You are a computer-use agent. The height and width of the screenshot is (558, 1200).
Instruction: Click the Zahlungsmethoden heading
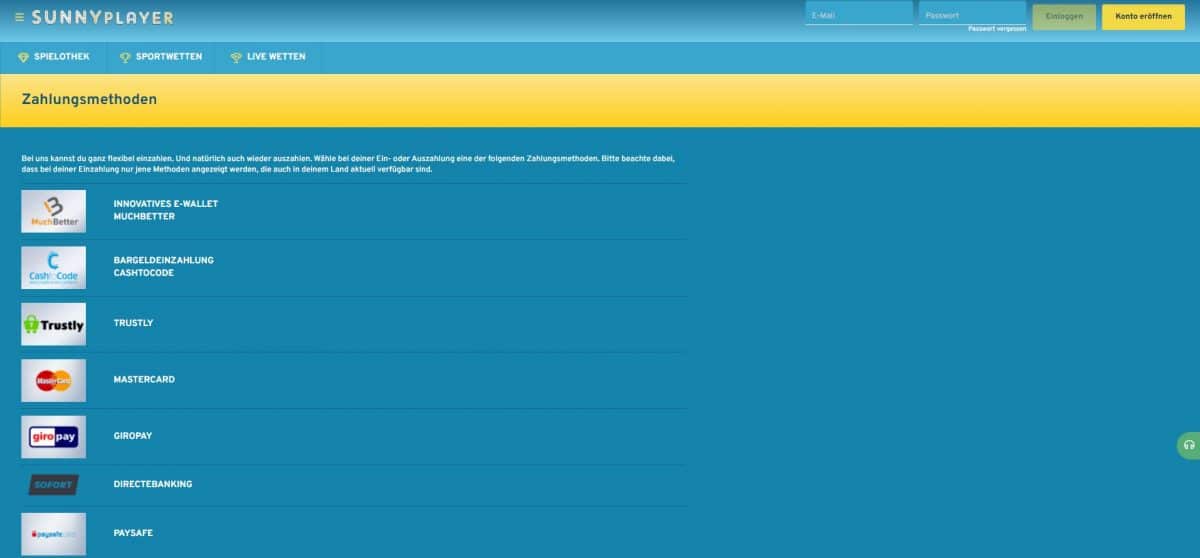tap(89, 100)
